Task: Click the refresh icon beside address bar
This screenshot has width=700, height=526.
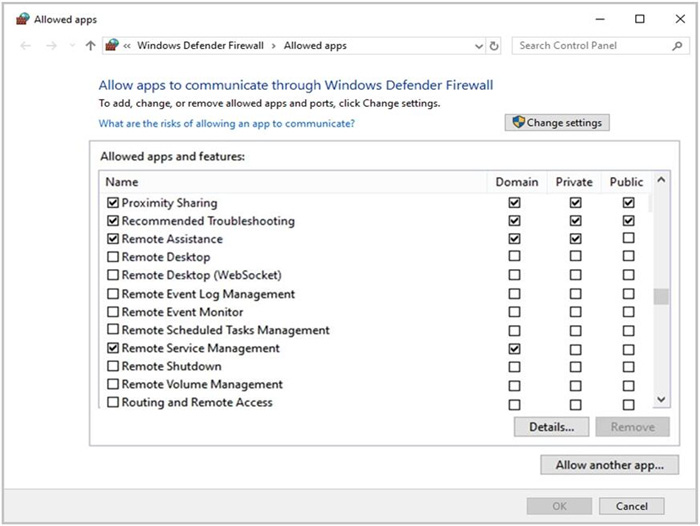Action: click(494, 46)
